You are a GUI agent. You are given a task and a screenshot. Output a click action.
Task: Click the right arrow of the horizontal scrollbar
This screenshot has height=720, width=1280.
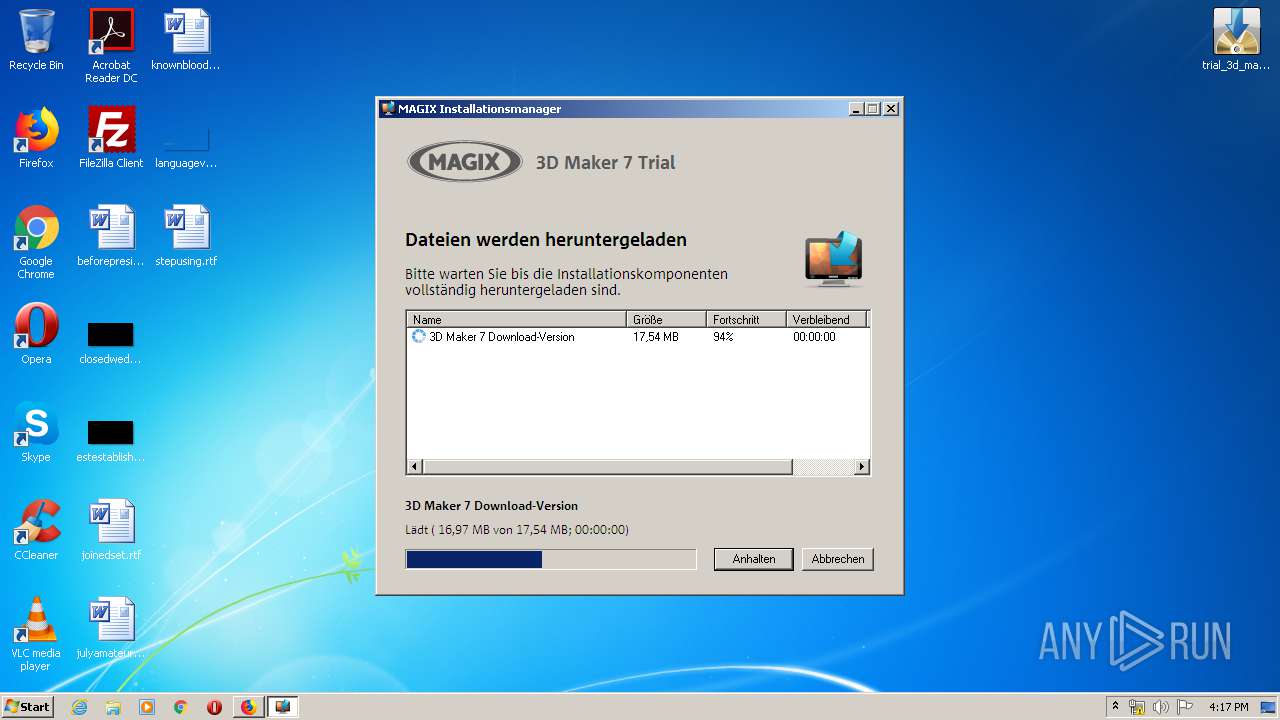point(862,467)
